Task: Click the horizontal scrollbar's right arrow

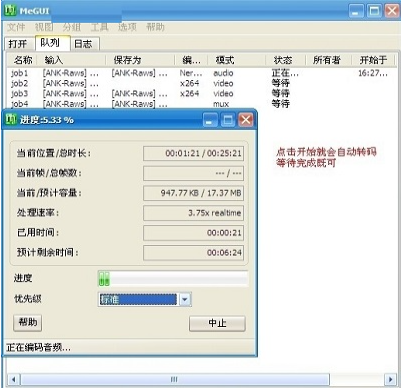Action: (x=390, y=379)
